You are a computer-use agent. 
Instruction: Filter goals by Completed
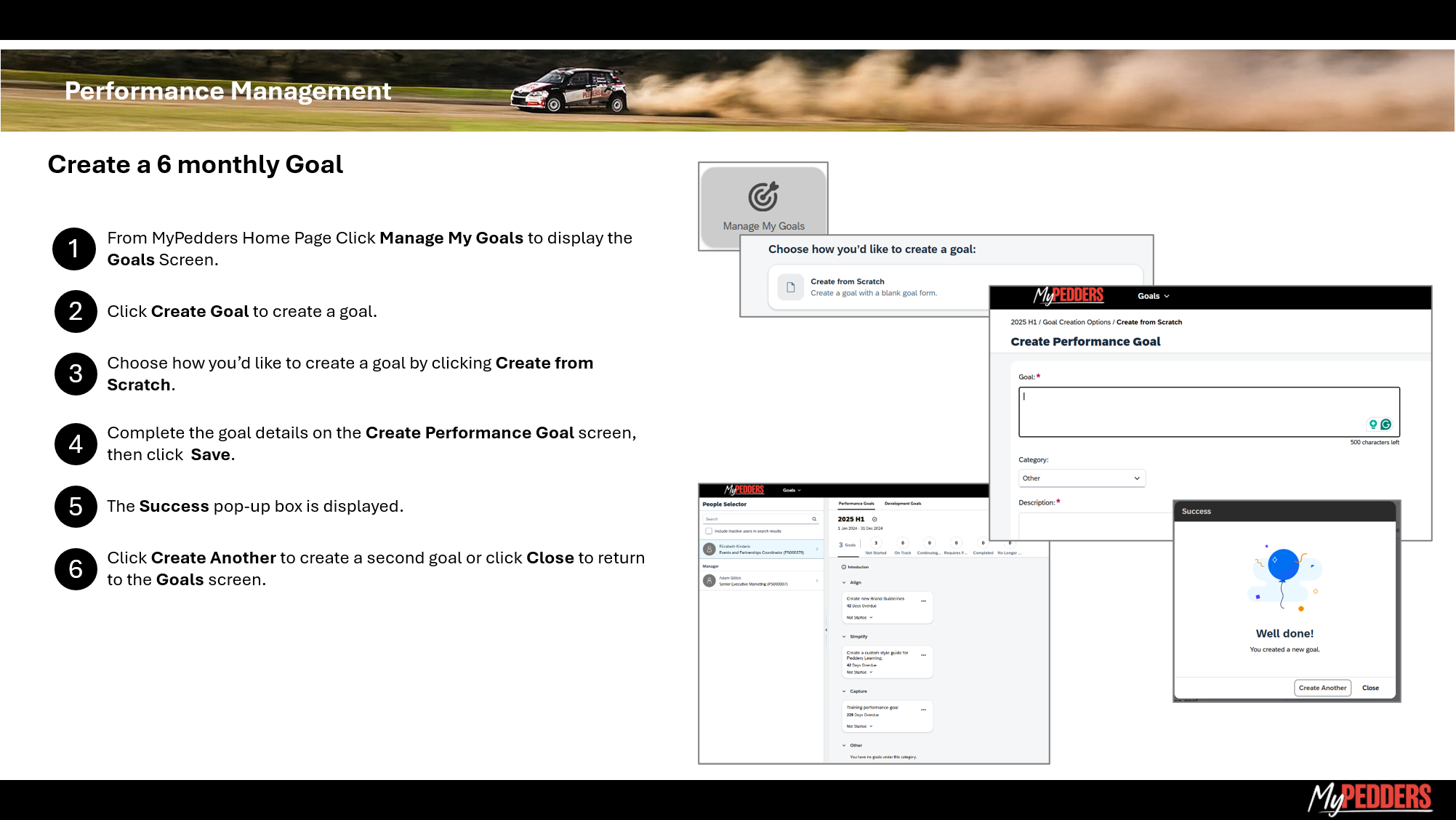pyautogui.click(x=983, y=547)
